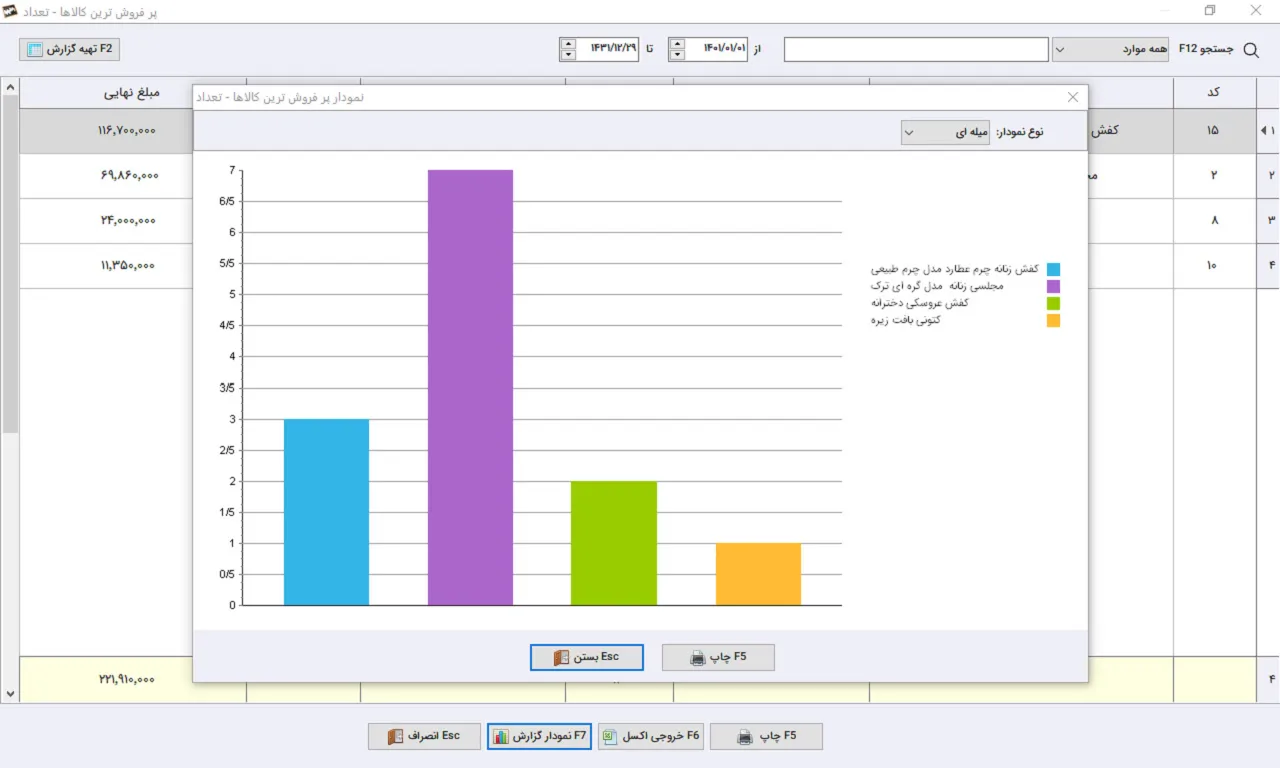1280x768 pixels.
Task: Click the total amount ۲۲۱,۹۱۰,۰۰۰
Action: point(126,680)
